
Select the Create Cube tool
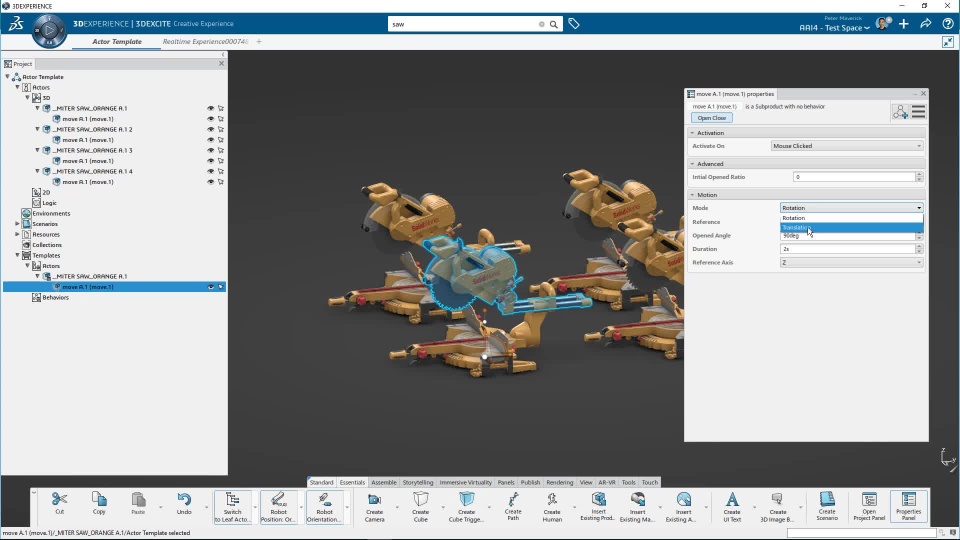coord(420,499)
